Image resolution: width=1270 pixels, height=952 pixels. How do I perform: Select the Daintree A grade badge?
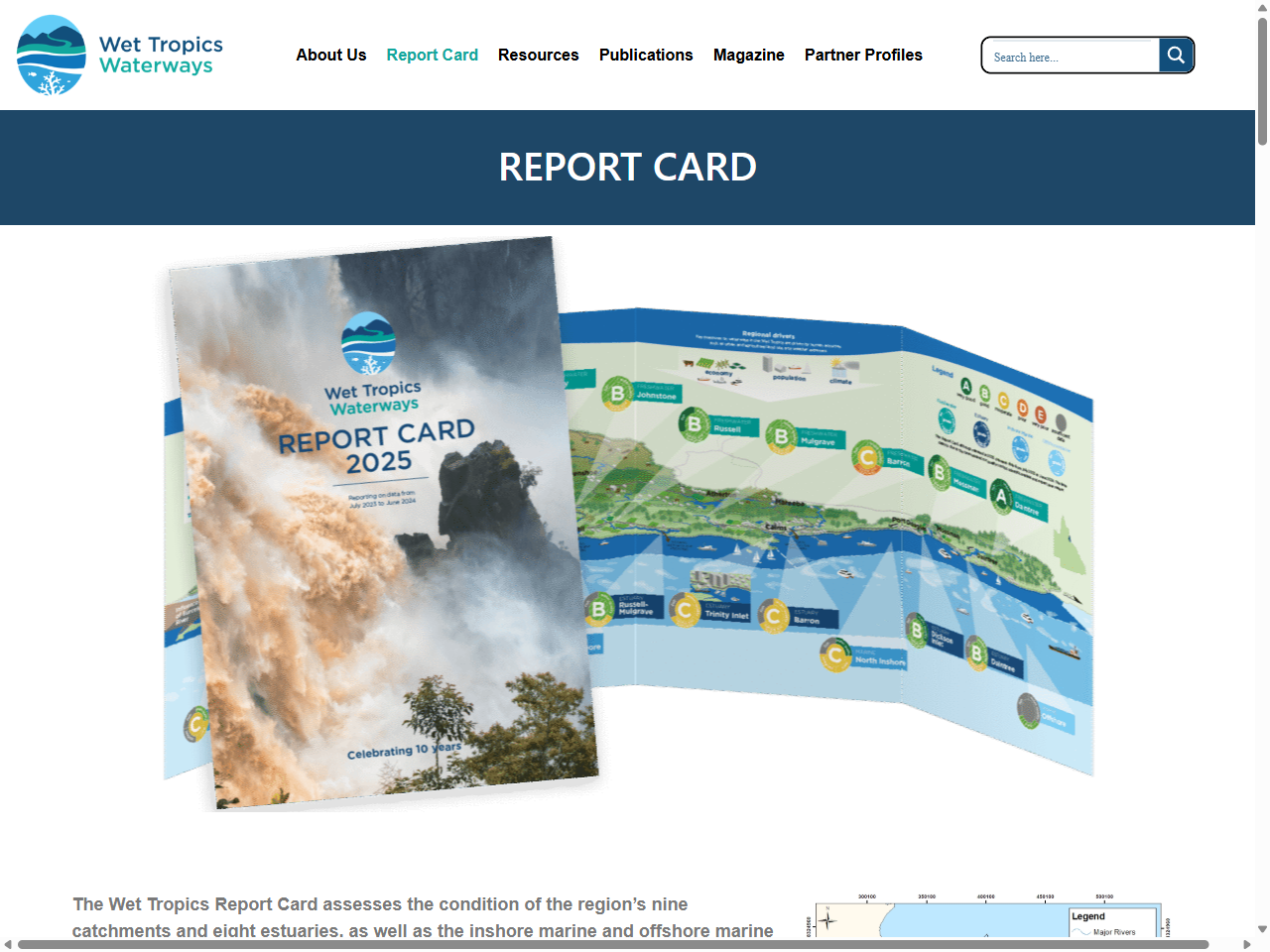click(1004, 496)
